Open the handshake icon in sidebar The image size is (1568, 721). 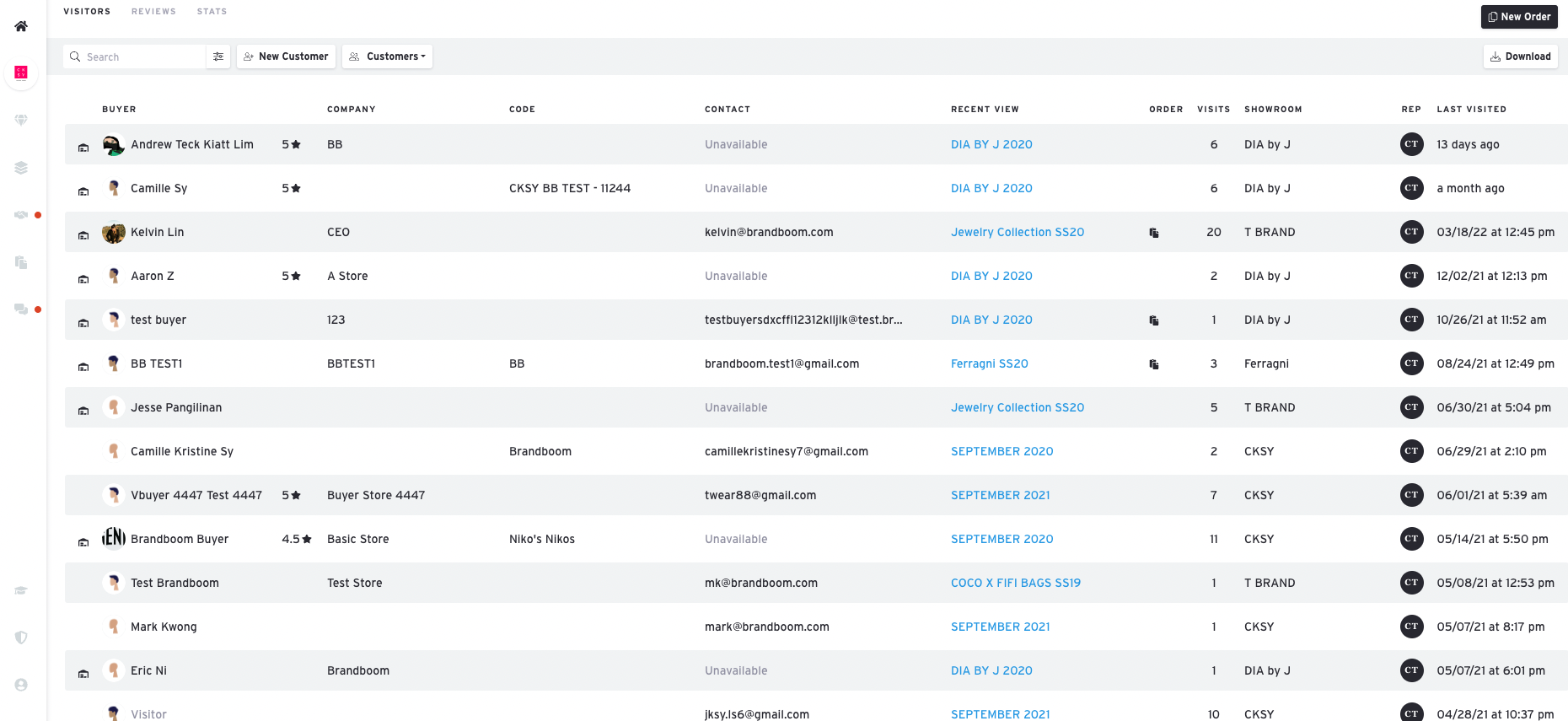pyautogui.click(x=21, y=215)
